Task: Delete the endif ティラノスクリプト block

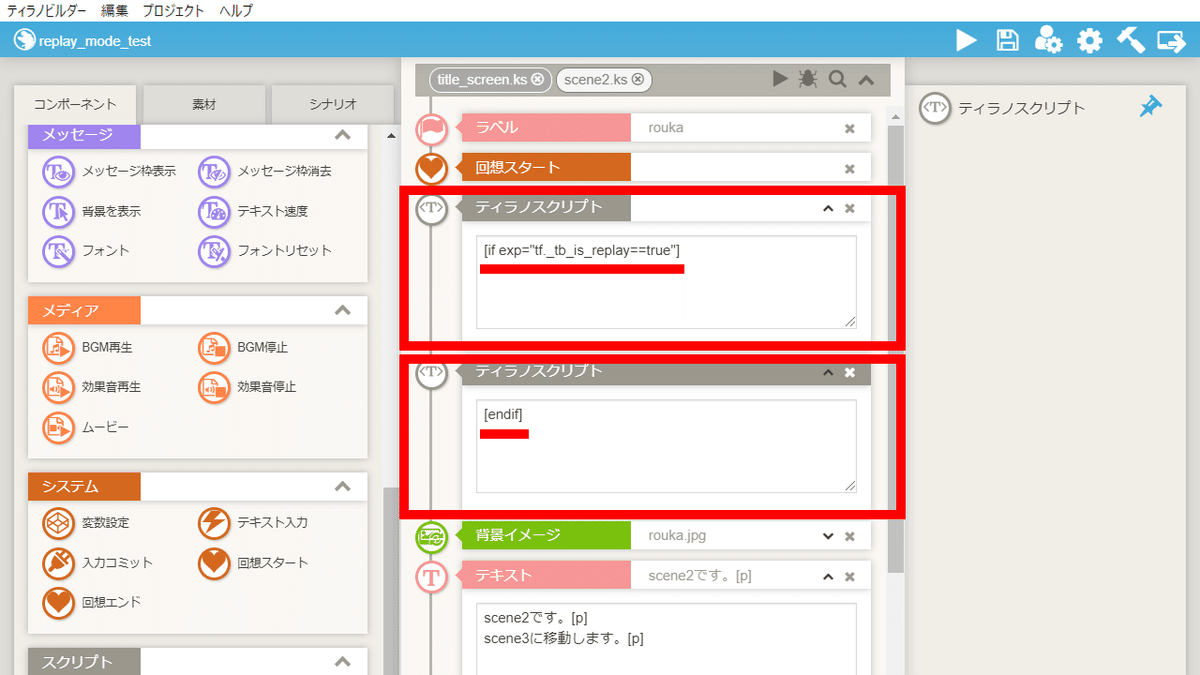Action: pyautogui.click(x=850, y=372)
